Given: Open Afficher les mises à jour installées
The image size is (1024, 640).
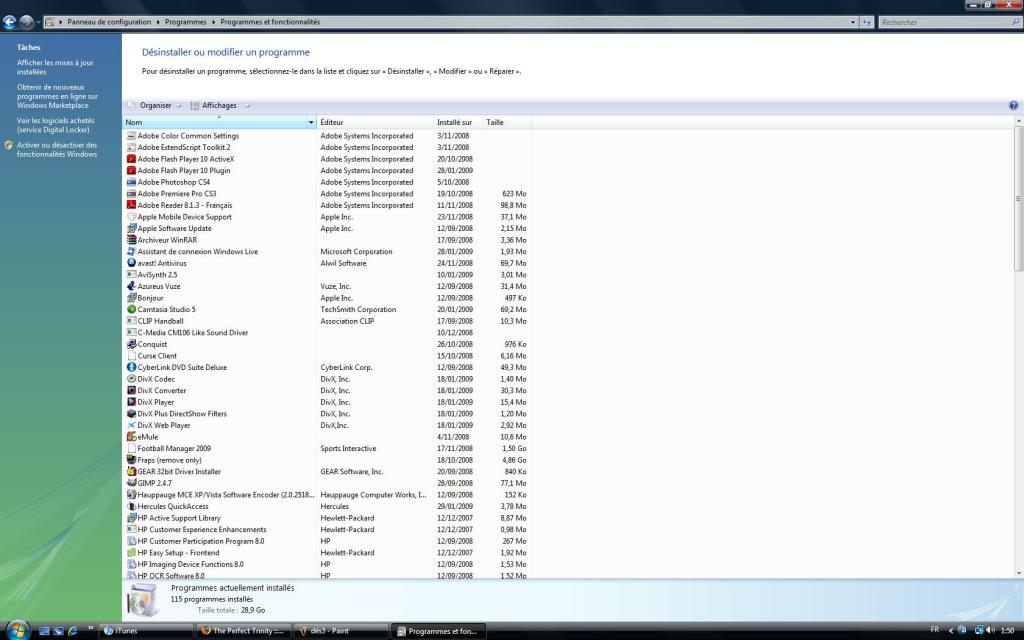Looking at the screenshot, I should point(55,67).
